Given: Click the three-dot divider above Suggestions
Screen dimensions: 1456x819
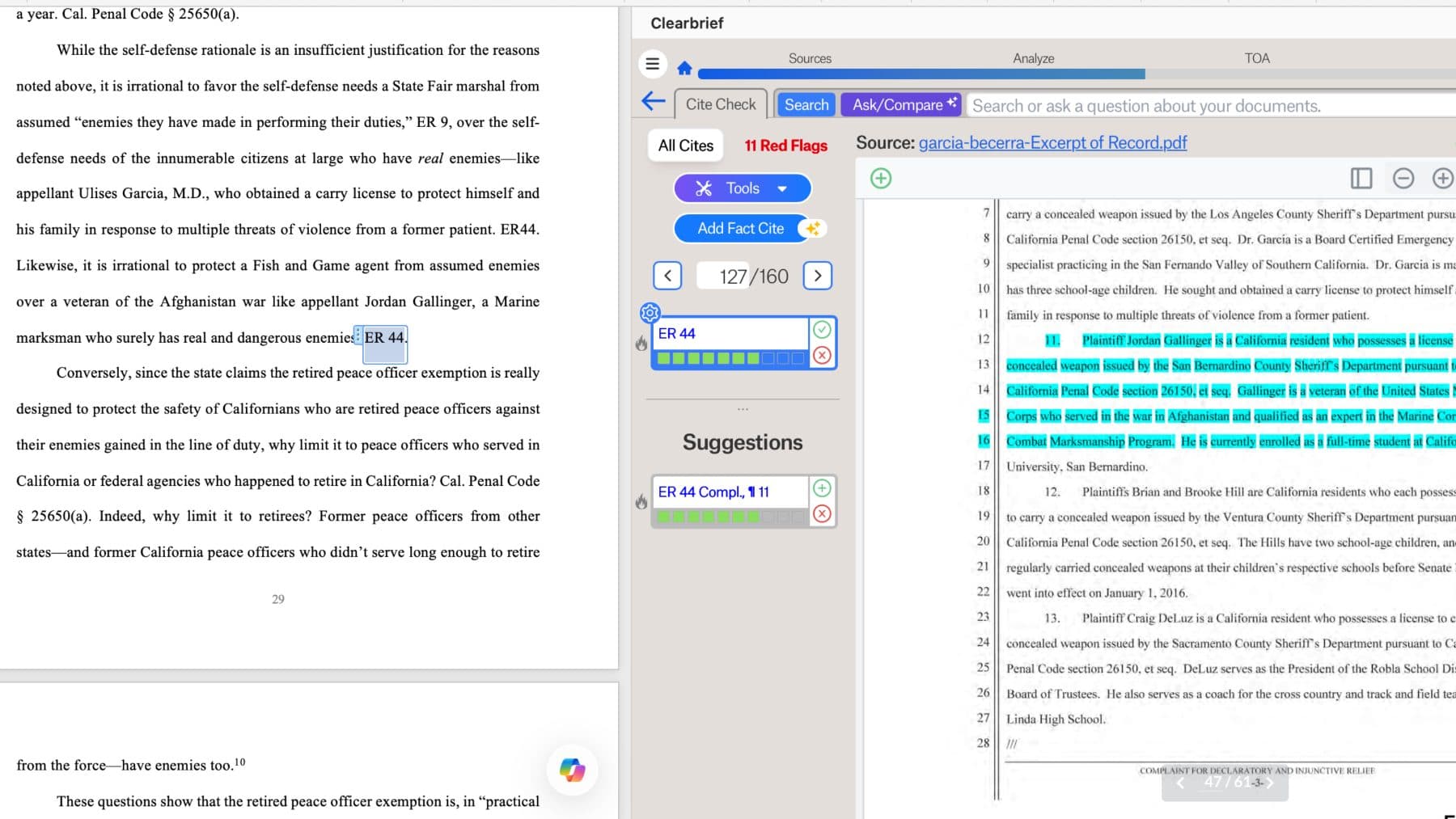Looking at the screenshot, I should (743, 409).
